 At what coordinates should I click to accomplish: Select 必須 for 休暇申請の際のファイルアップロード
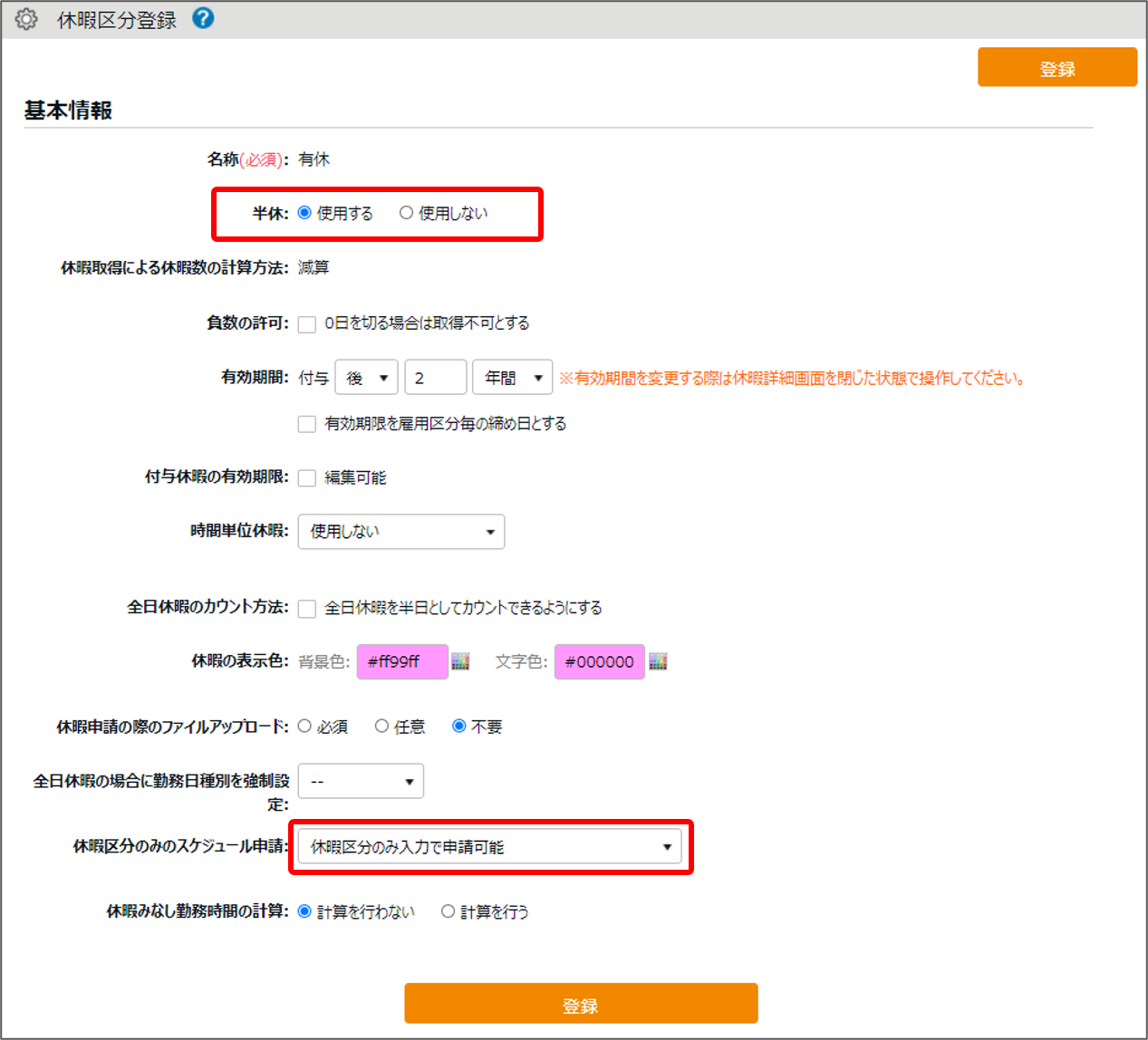[304, 725]
